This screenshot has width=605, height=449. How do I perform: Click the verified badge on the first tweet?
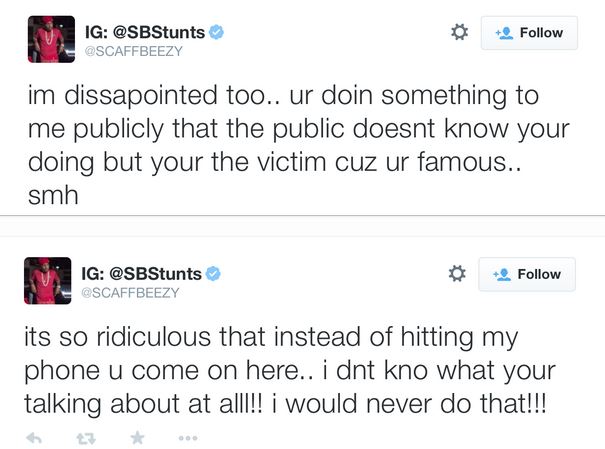(216, 32)
